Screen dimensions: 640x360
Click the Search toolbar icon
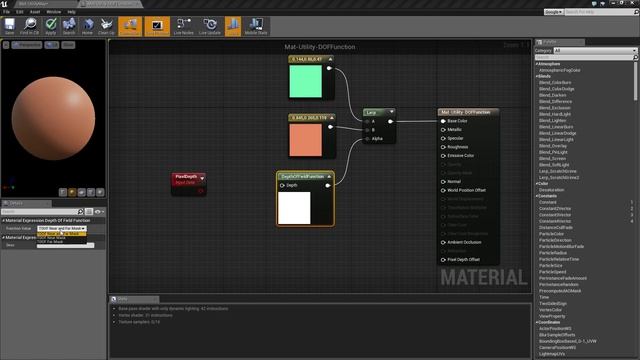pyautogui.click(x=69, y=26)
